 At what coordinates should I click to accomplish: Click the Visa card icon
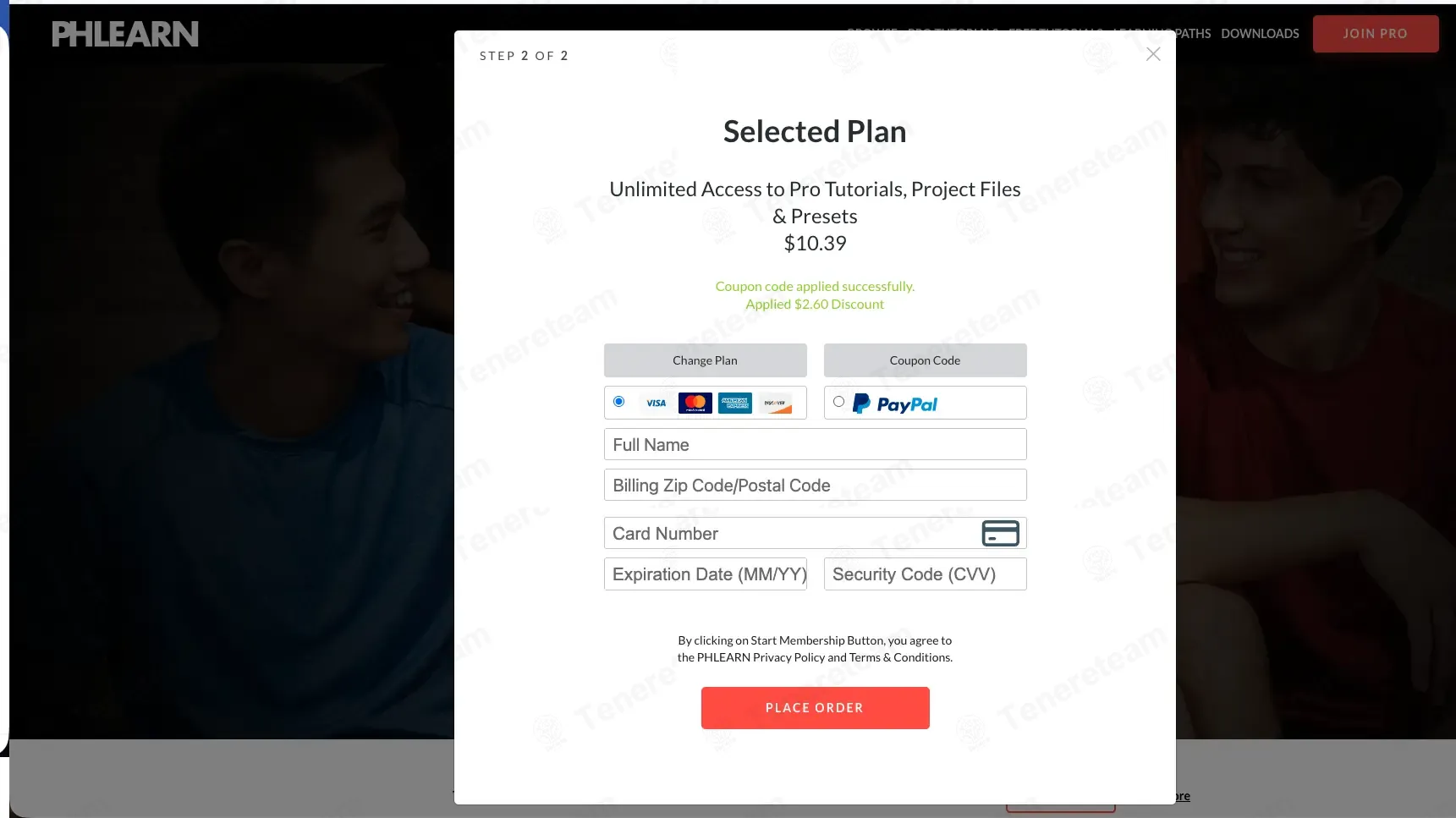pos(656,404)
